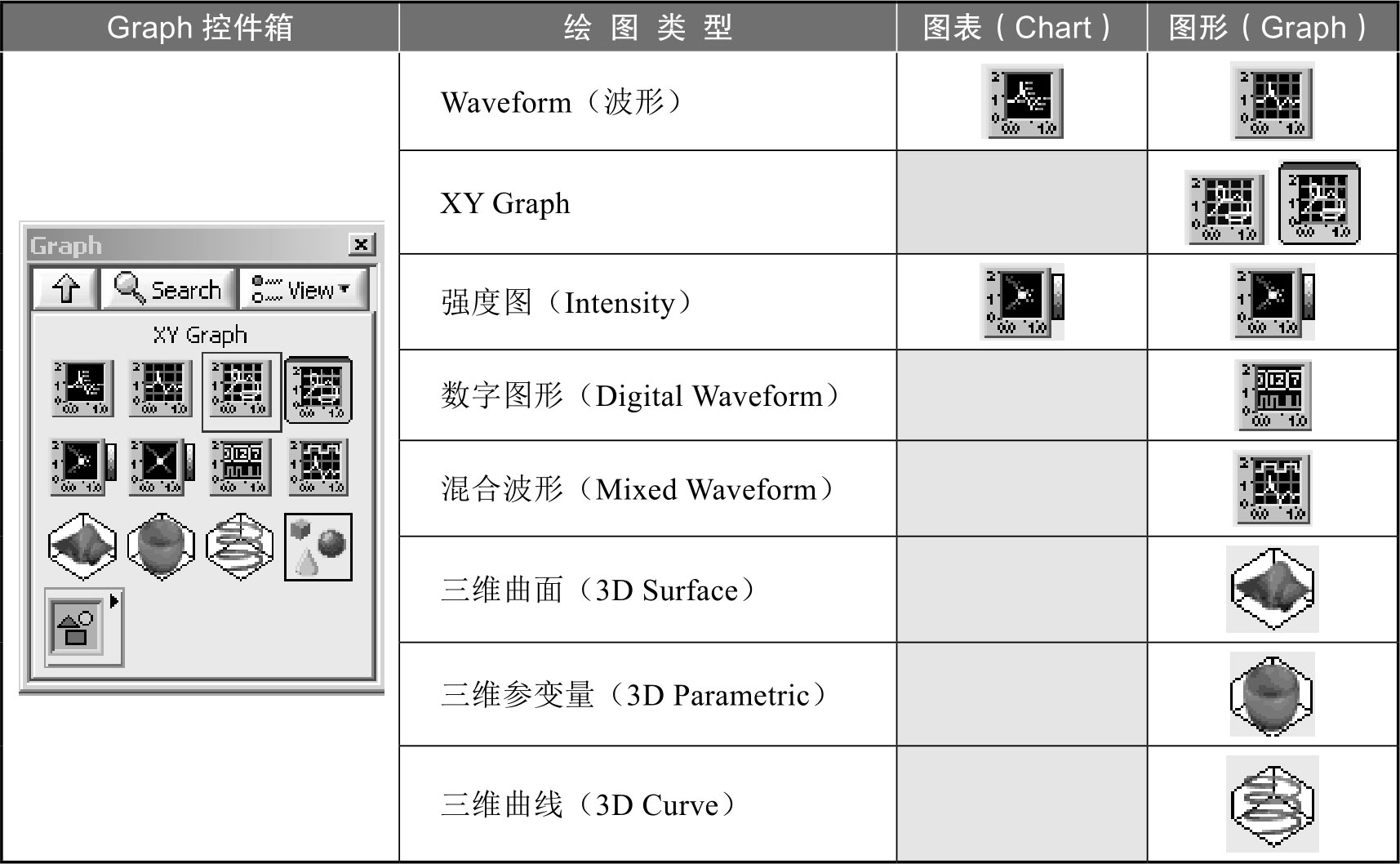
Task: Click the Graph palette title bar
Action: (202, 244)
